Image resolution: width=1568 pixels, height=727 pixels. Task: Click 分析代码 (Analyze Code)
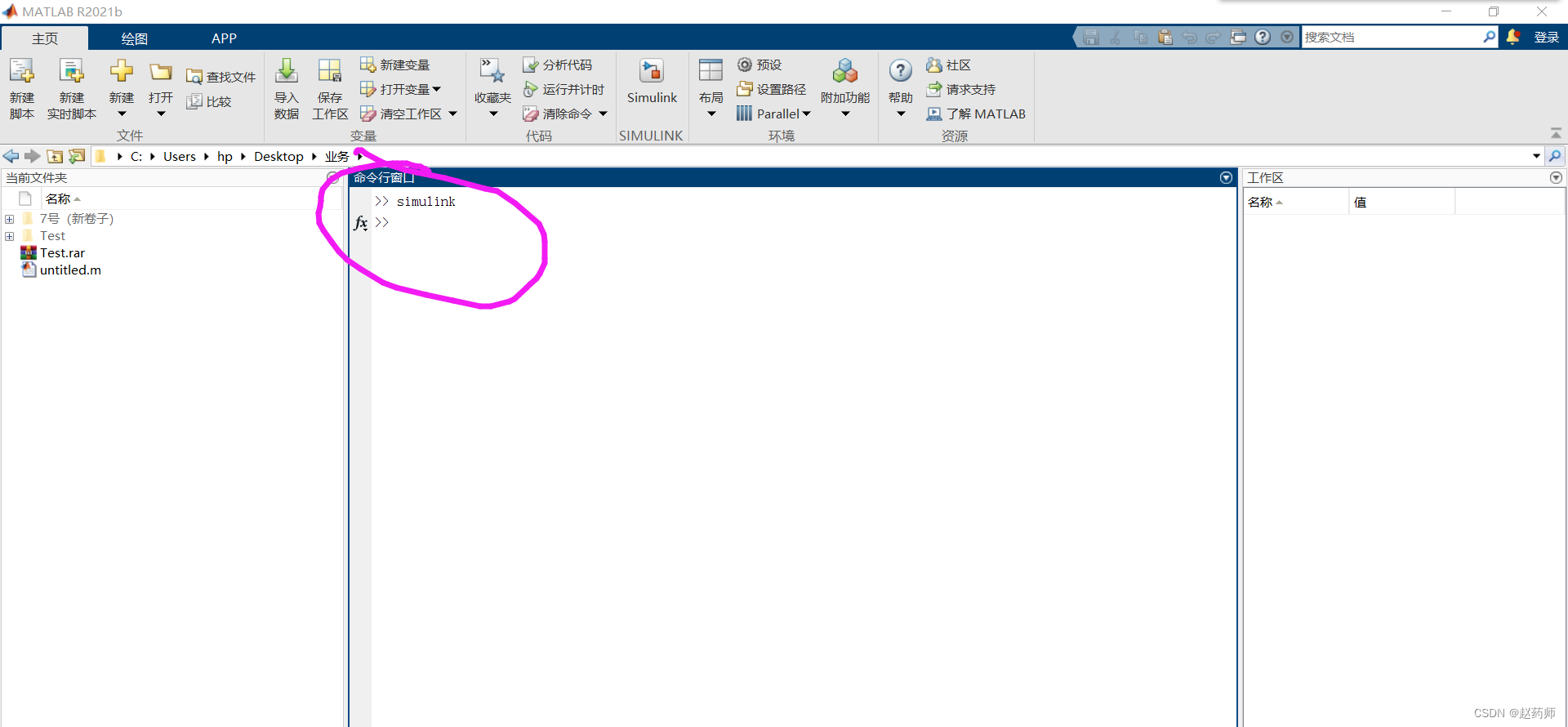click(558, 65)
